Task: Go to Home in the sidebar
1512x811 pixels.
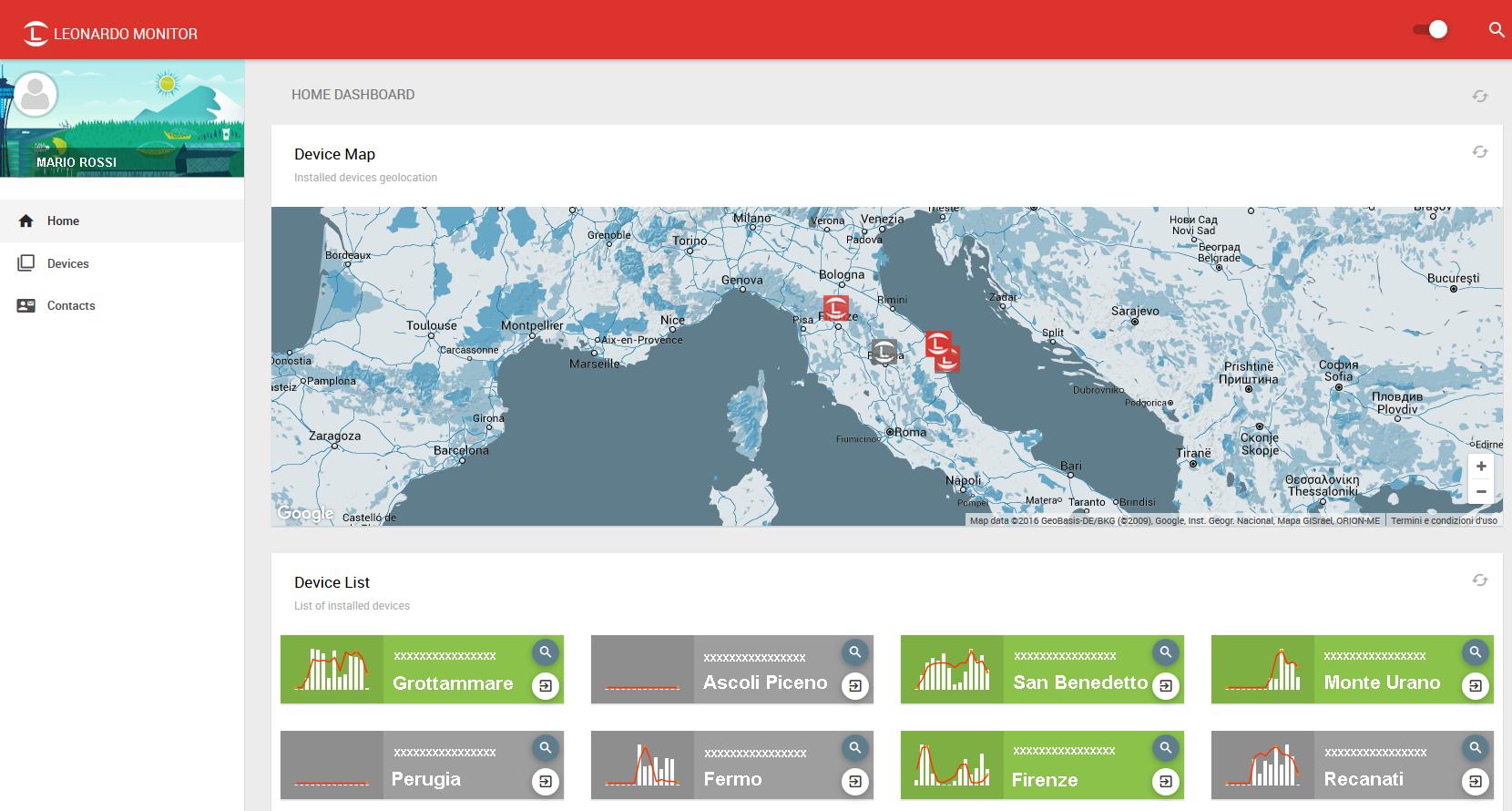Action: pos(122,221)
